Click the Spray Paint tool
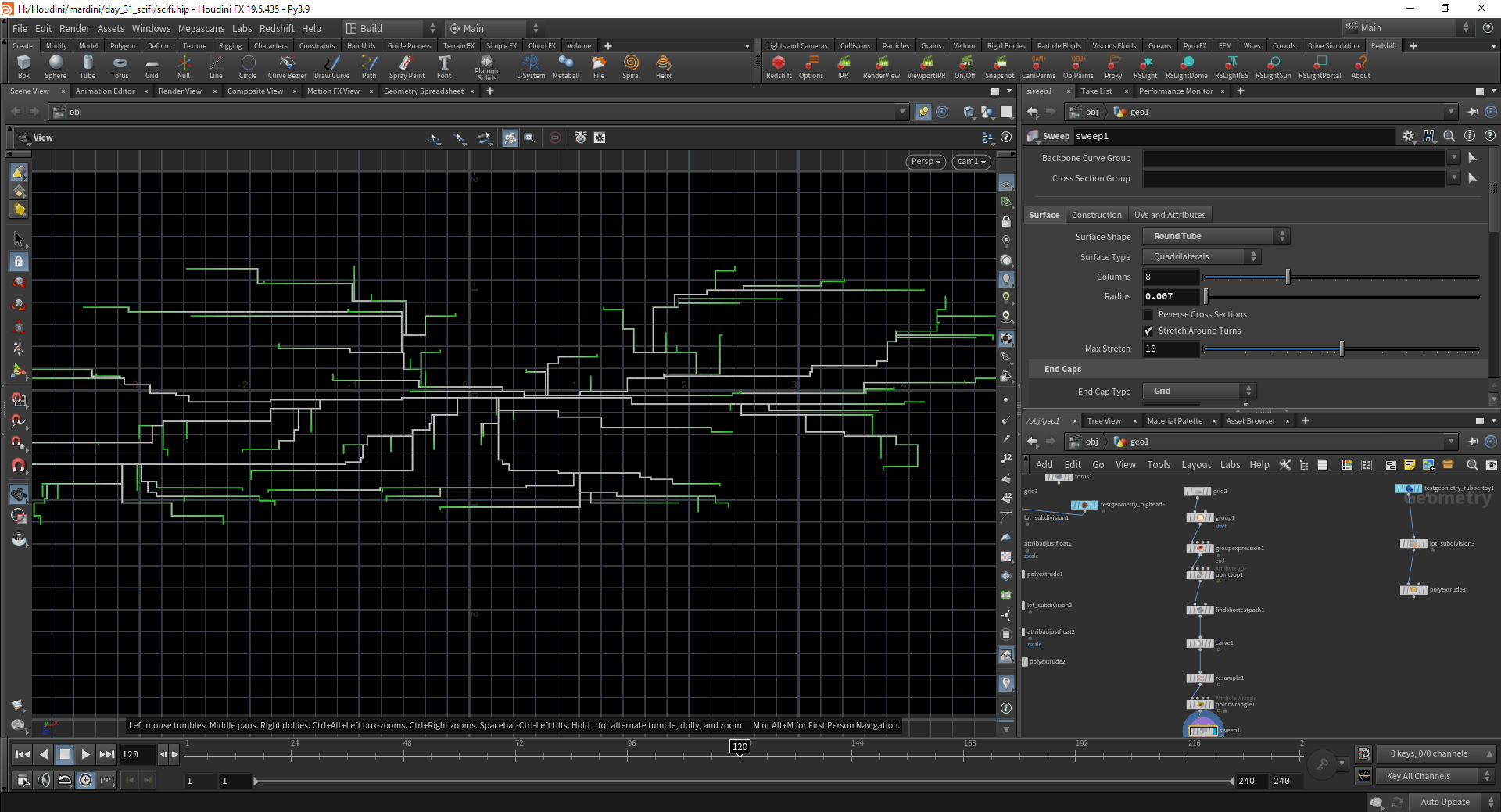This screenshot has width=1501, height=812. pos(407,66)
